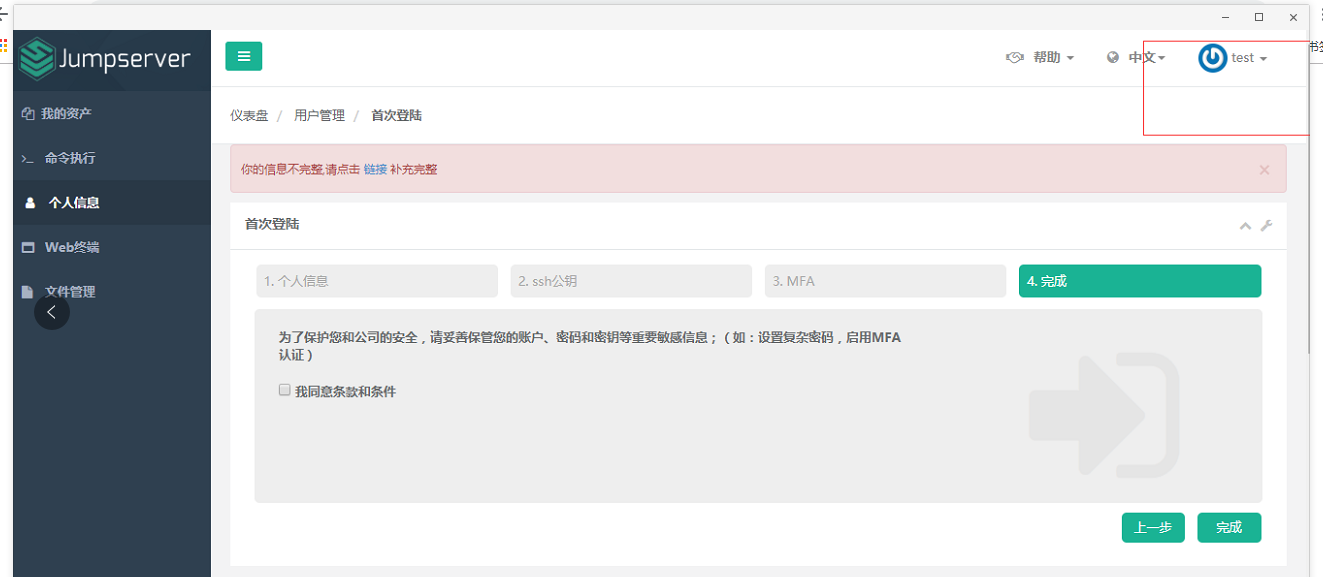
Task: Click the glasses icon next to 帮助
Action: pyautogui.click(x=1014, y=57)
